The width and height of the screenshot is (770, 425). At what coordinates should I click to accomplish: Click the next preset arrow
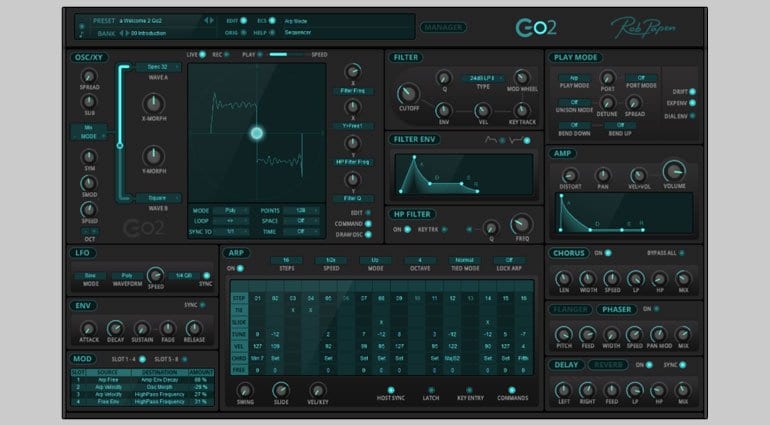pyautogui.click(x=212, y=21)
